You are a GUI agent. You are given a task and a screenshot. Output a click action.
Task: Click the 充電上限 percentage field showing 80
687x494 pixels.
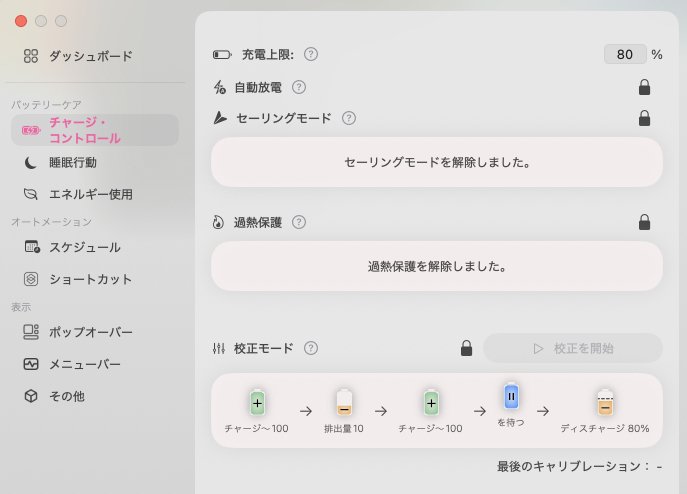pyautogui.click(x=625, y=54)
